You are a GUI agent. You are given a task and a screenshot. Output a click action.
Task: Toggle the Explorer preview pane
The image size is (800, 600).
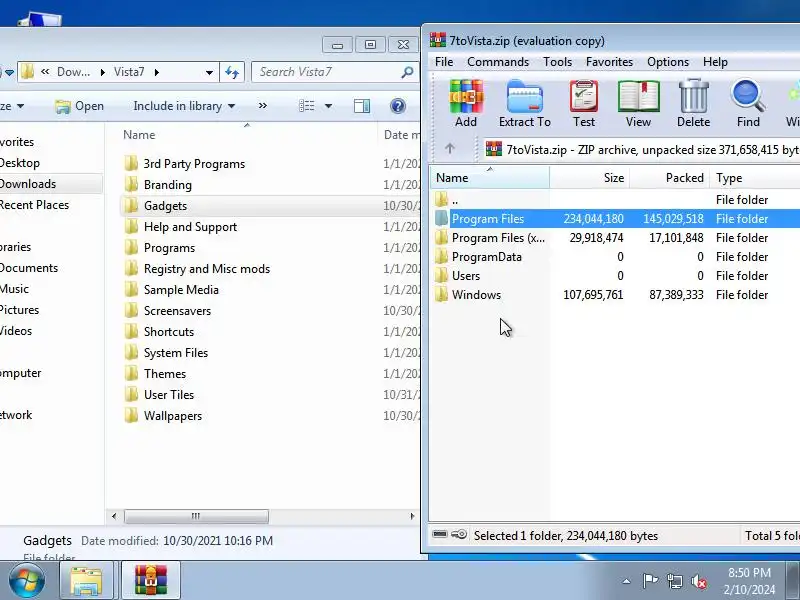click(362, 106)
